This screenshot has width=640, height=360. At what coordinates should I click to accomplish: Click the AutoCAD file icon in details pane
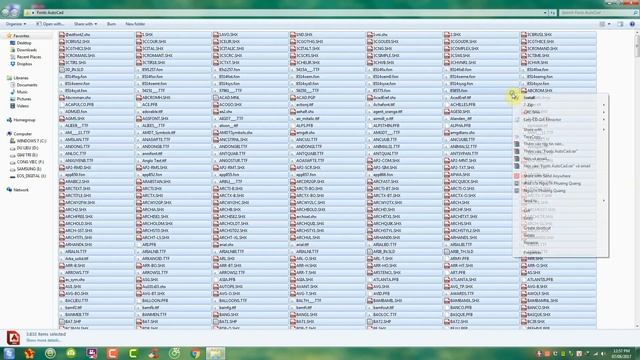(x=13, y=338)
